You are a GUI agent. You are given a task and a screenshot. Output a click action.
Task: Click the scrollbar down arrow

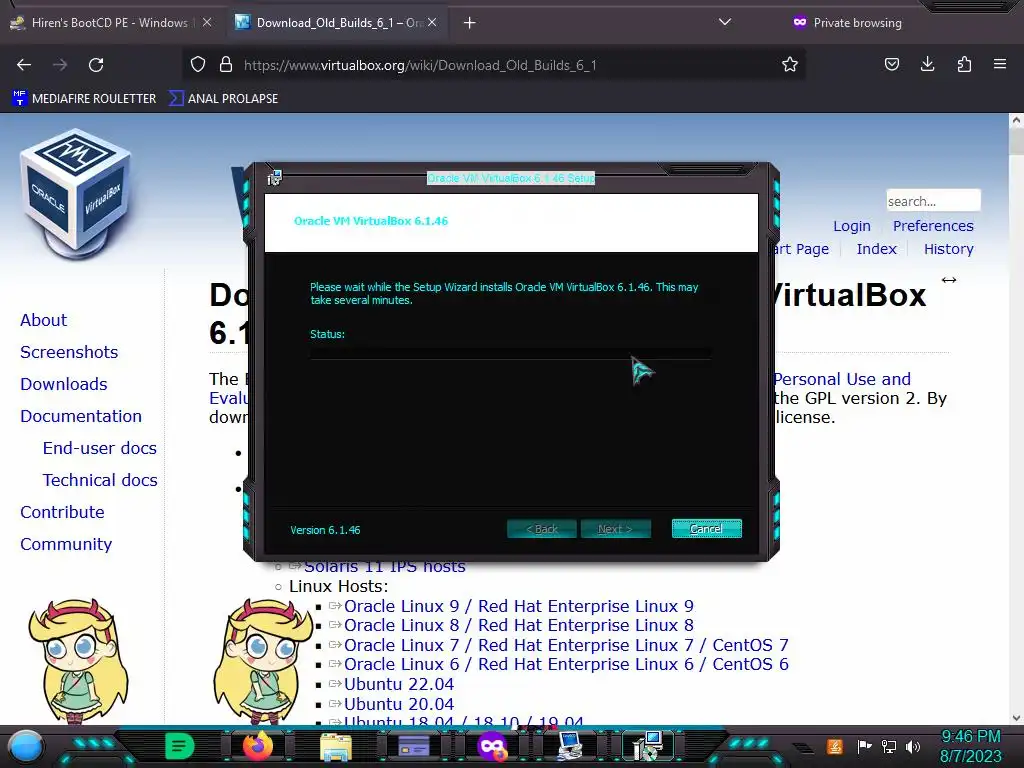tap(1016, 718)
